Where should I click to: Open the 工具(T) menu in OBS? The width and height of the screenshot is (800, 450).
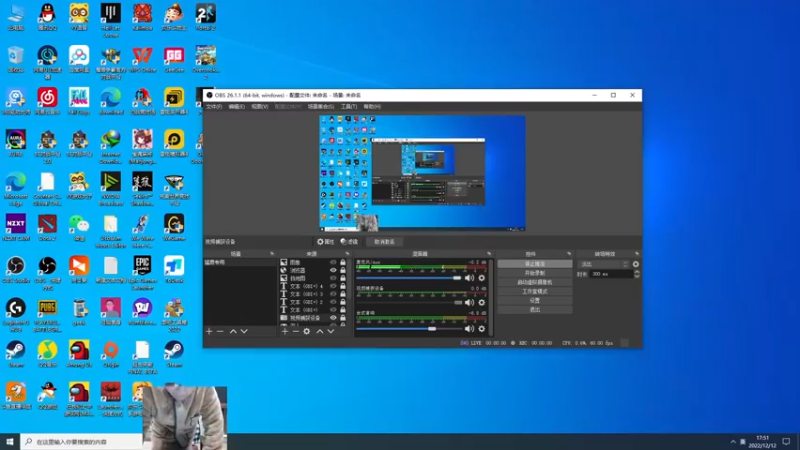pos(348,107)
